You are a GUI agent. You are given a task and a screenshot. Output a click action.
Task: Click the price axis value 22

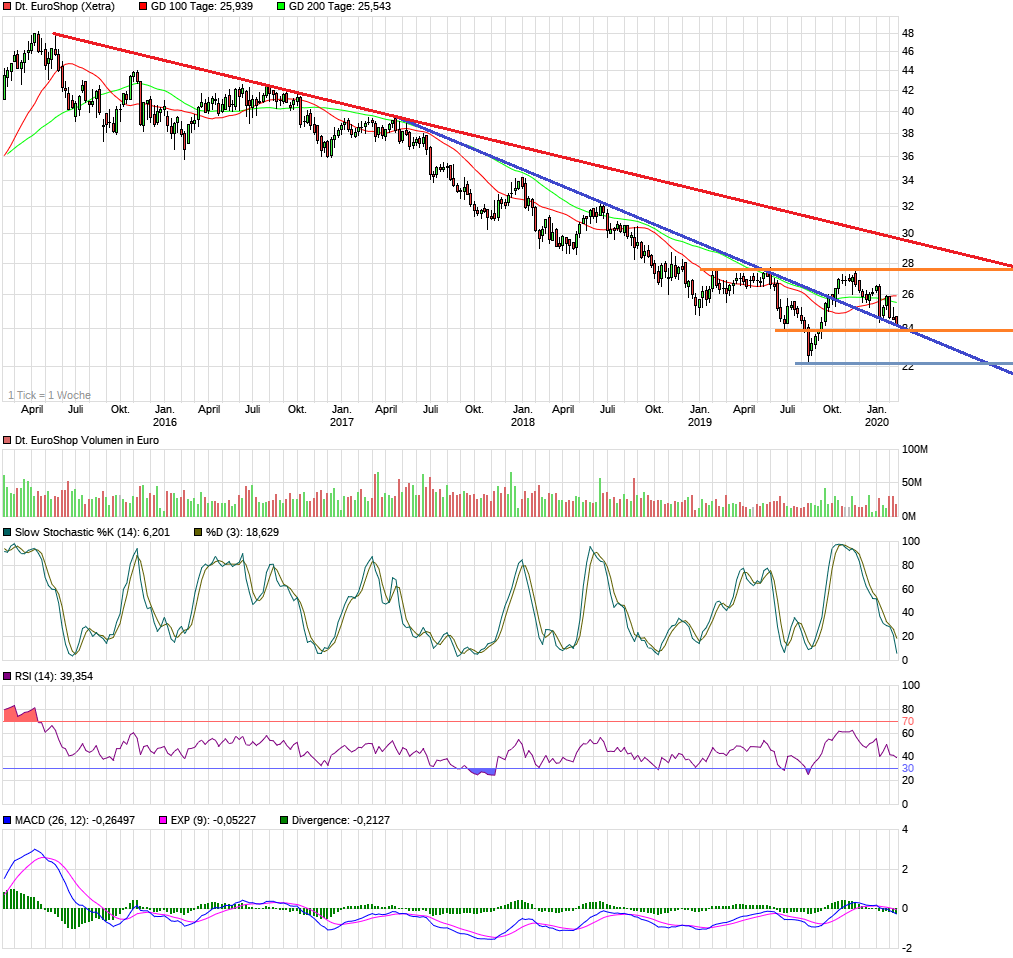[x=908, y=367]
